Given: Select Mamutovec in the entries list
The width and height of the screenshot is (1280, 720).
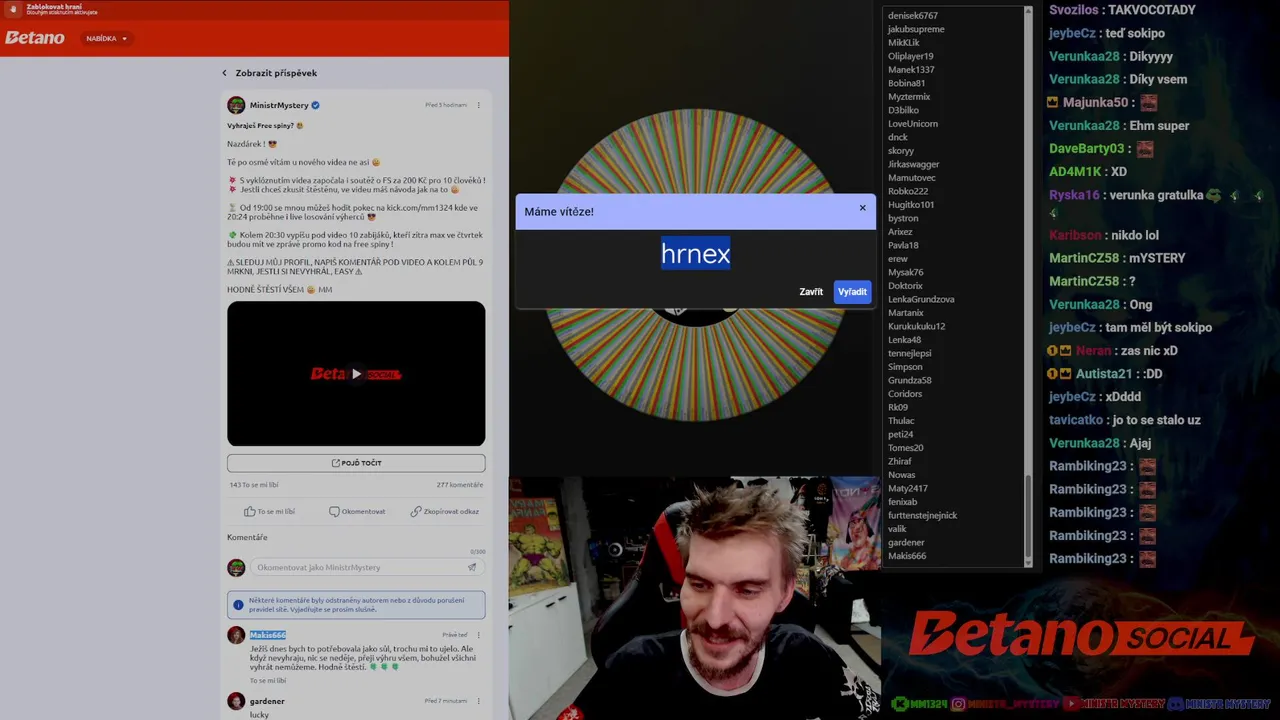Looking at the screenshot, I should [911, 178].
